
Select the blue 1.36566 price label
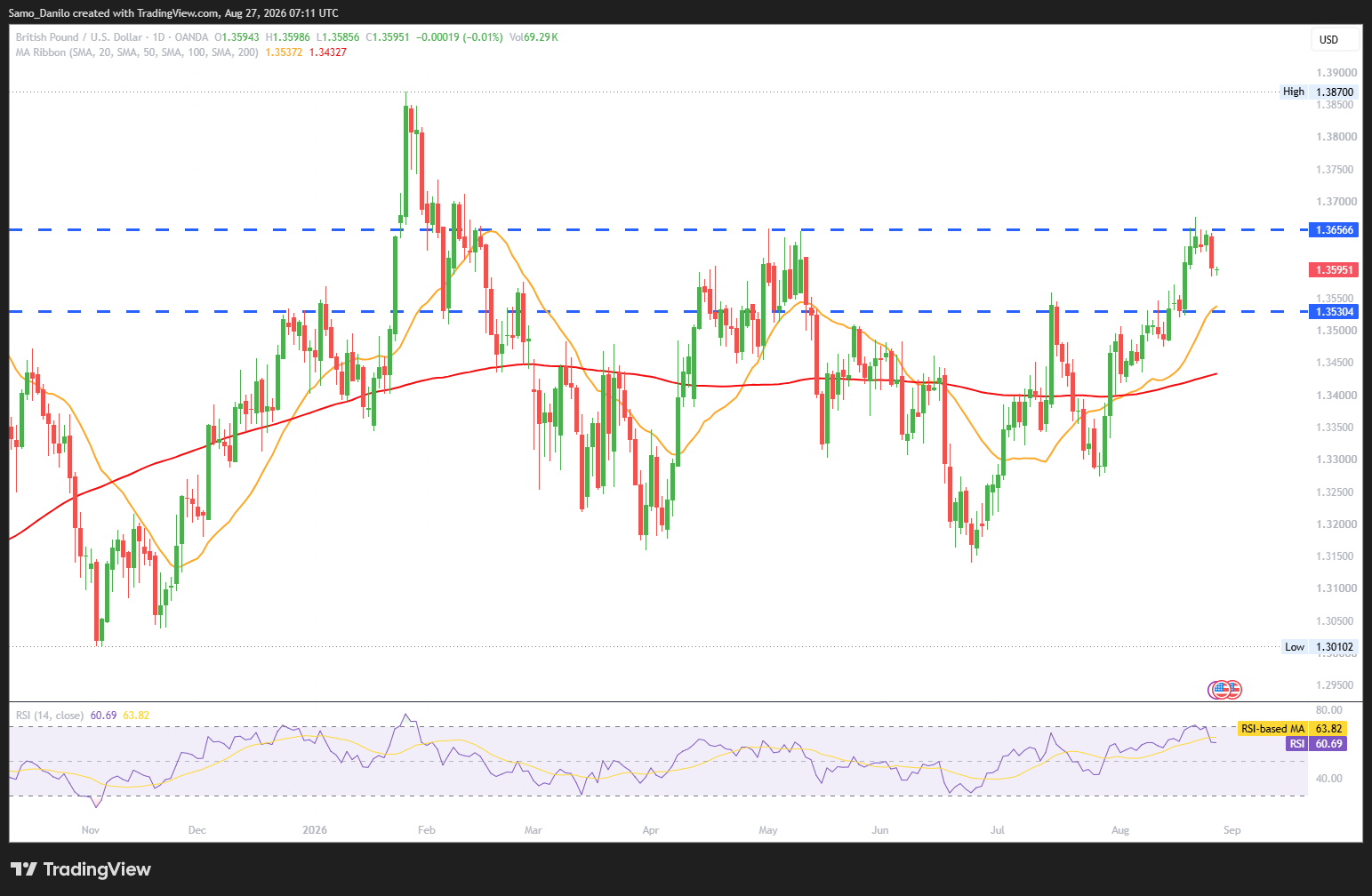[1334, 230]
